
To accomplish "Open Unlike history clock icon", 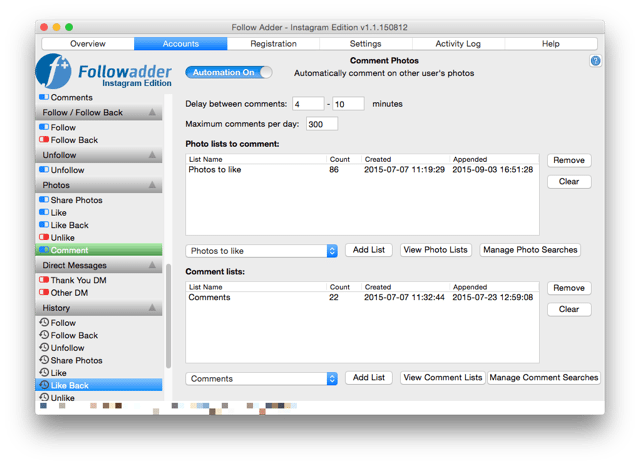I will point(44,397).
